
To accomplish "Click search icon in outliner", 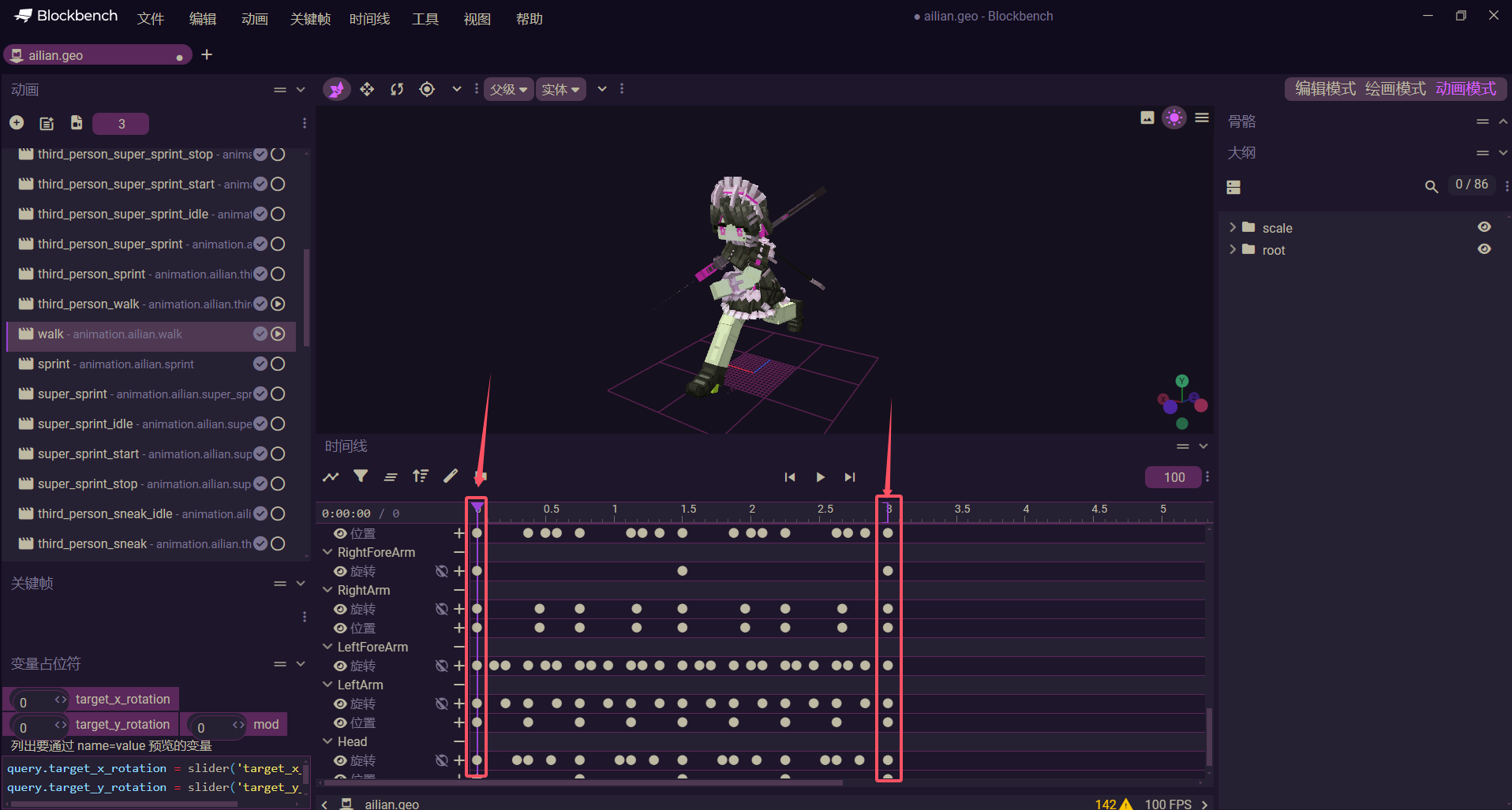I will click(1431, 187).
